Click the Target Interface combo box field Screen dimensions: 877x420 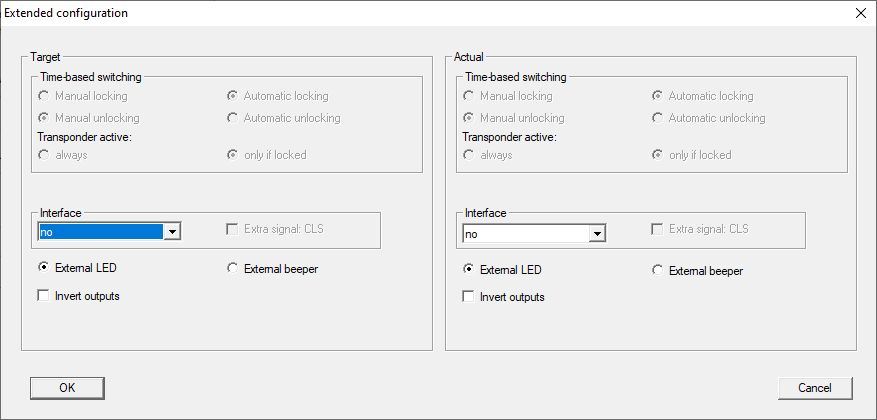pos(100,232)
